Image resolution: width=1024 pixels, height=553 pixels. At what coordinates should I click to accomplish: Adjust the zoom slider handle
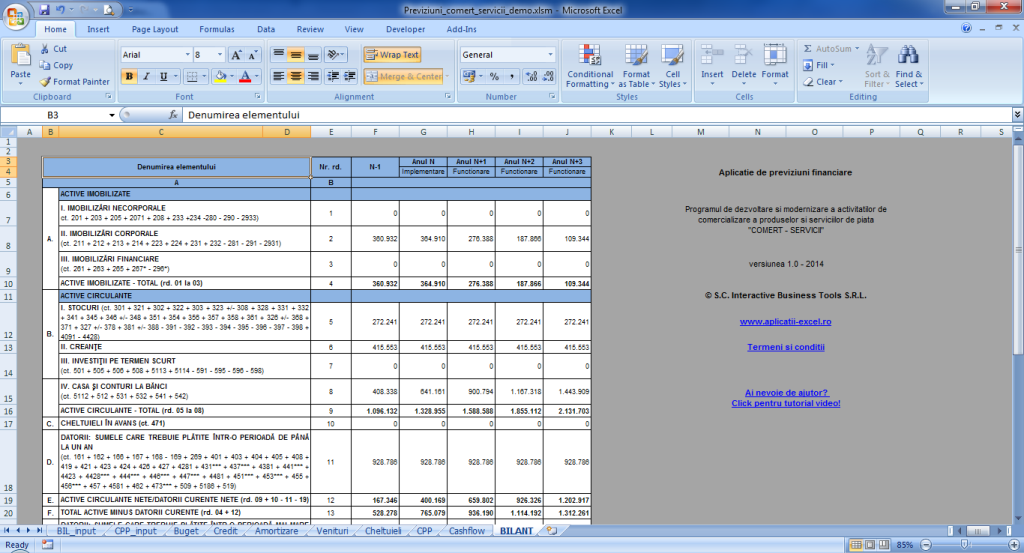[965, 545]
